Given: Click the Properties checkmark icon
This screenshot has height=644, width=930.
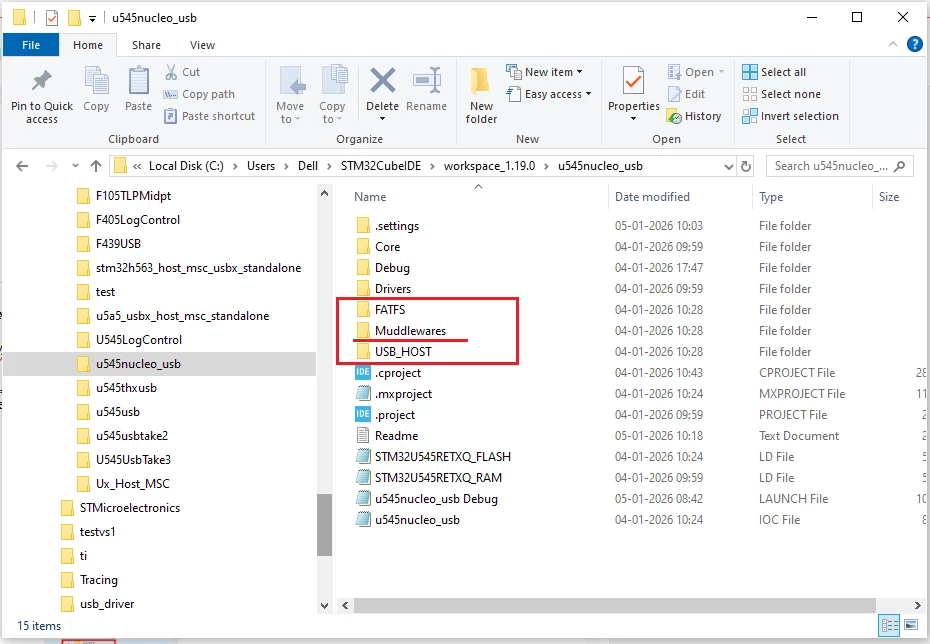Looking at the screenshot, I should (x=633, y=81).
